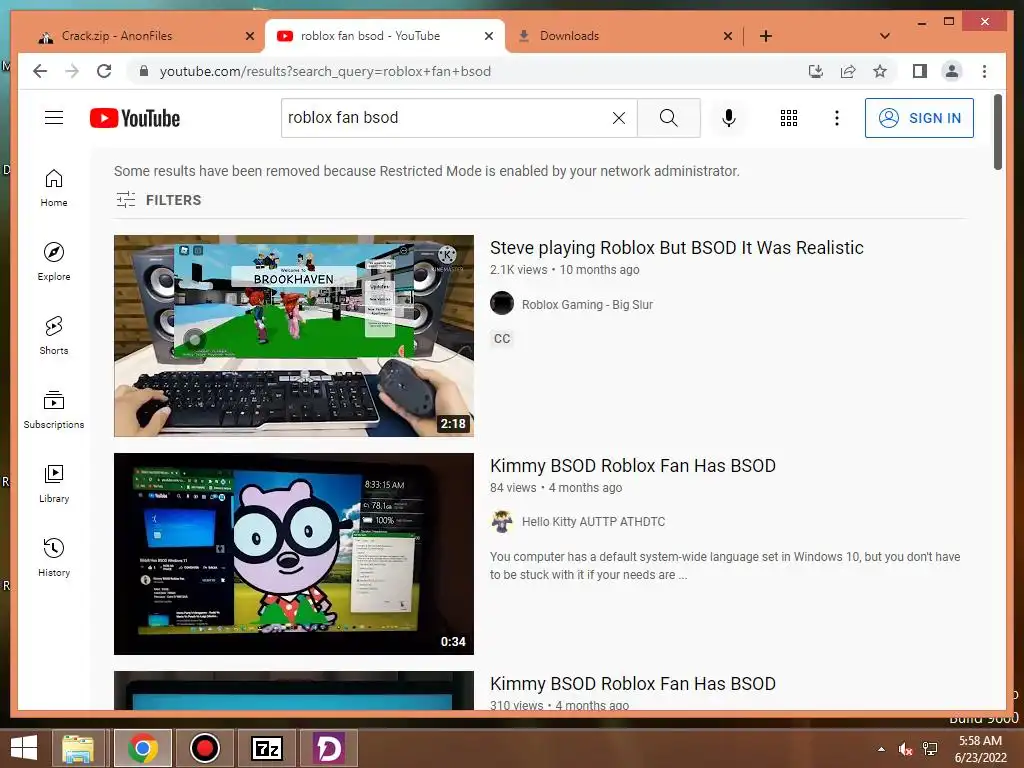This screenshot has height=768, width=1024.
Task: Close the roblox fan bsod YouTube tab
Action: tap(488, 36)
